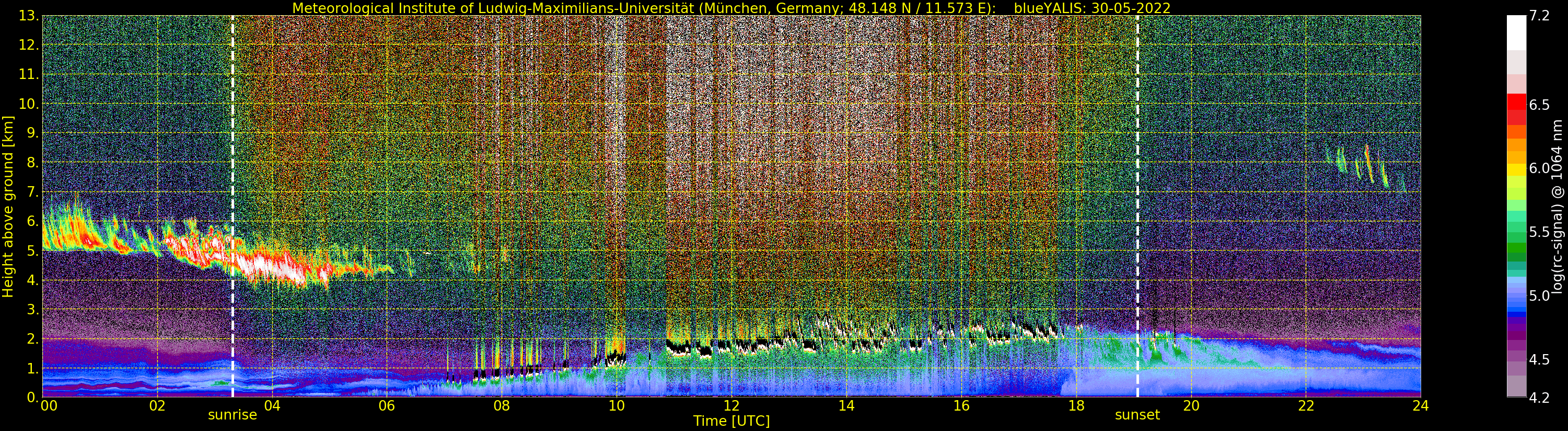Click the time axis tick label '20'
The image size is (1568, 431).
click(x=1191, y=406)
